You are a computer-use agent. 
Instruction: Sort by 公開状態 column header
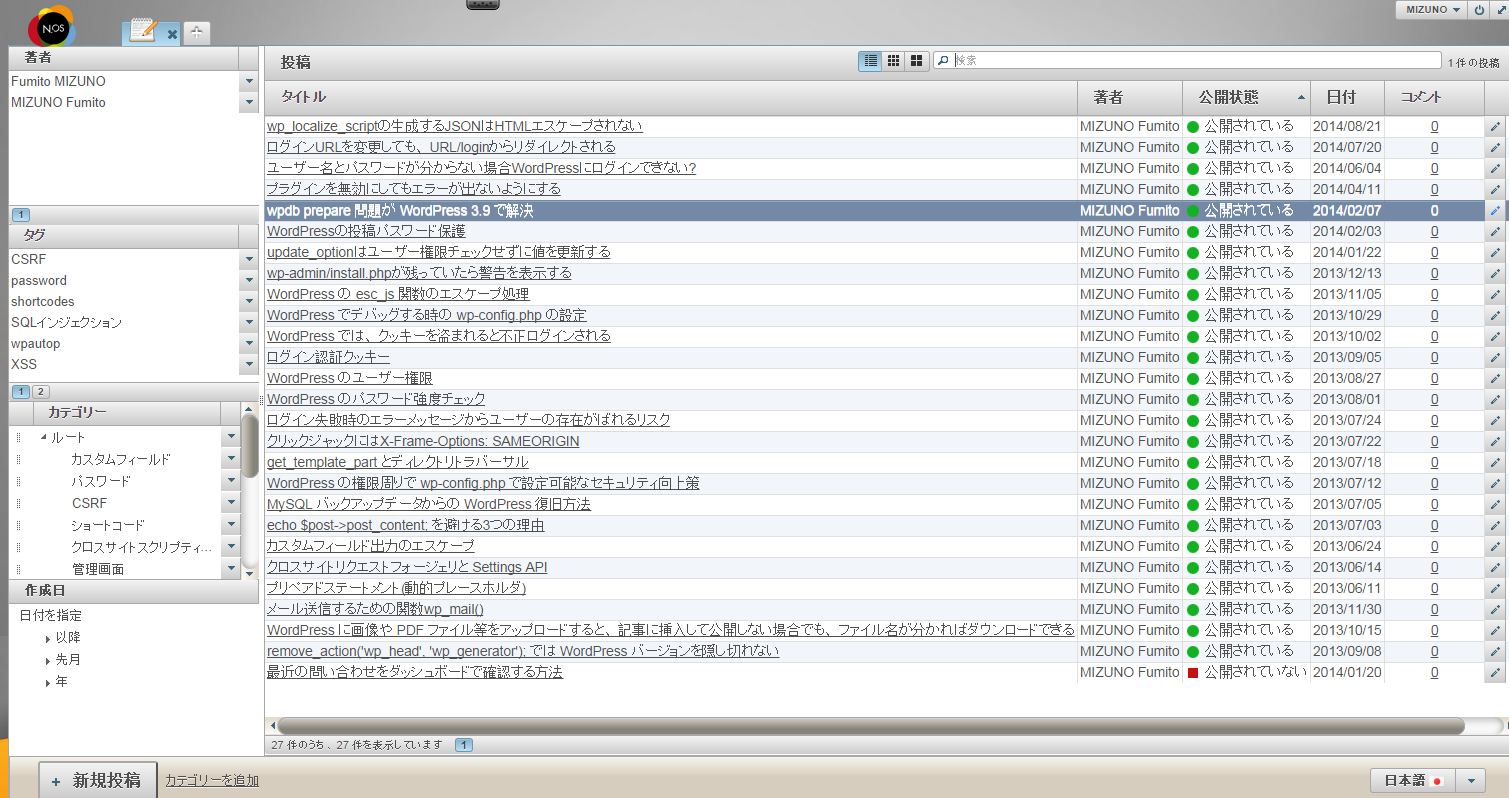[1246, 97]
